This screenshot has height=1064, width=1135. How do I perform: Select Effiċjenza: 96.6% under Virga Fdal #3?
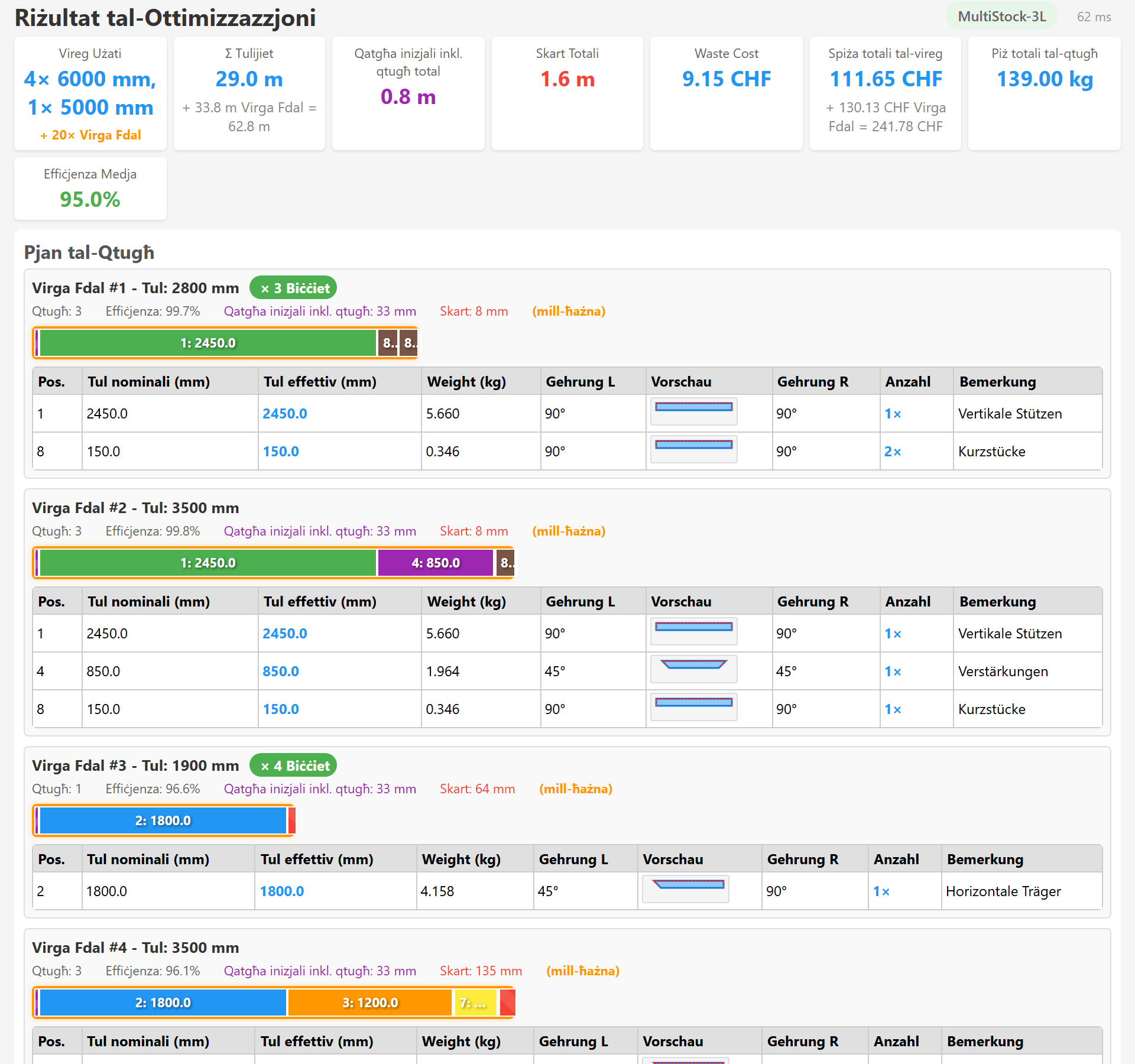[153, 789]
